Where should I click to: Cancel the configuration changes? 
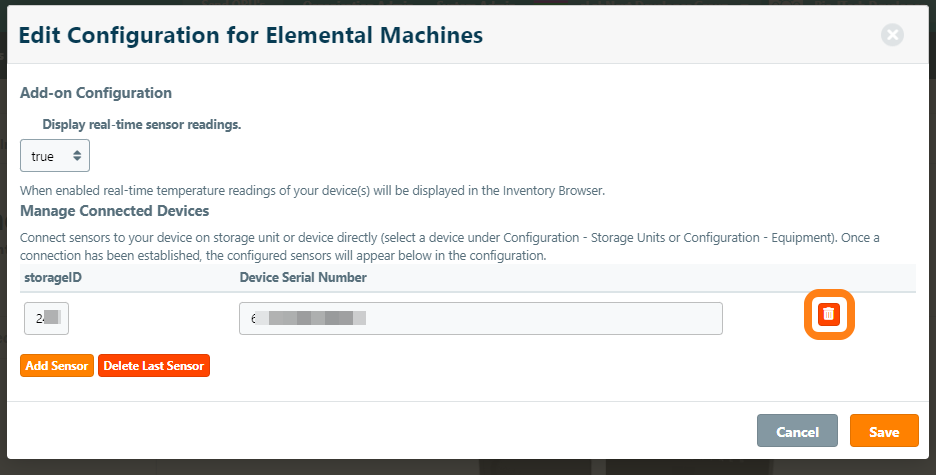[797, 431]
